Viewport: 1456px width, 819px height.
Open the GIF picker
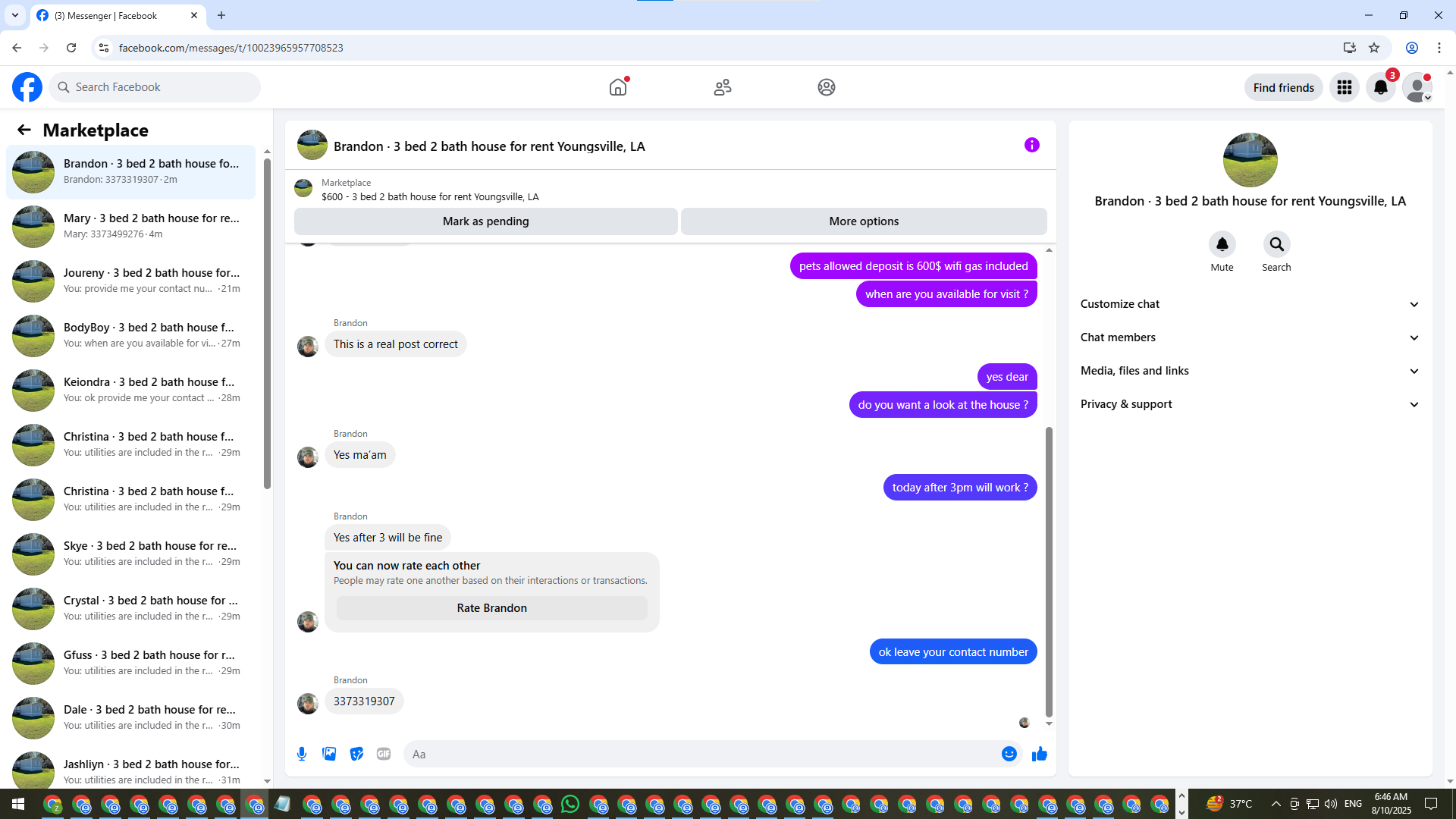pyautogui.click(x=384, y=754)
